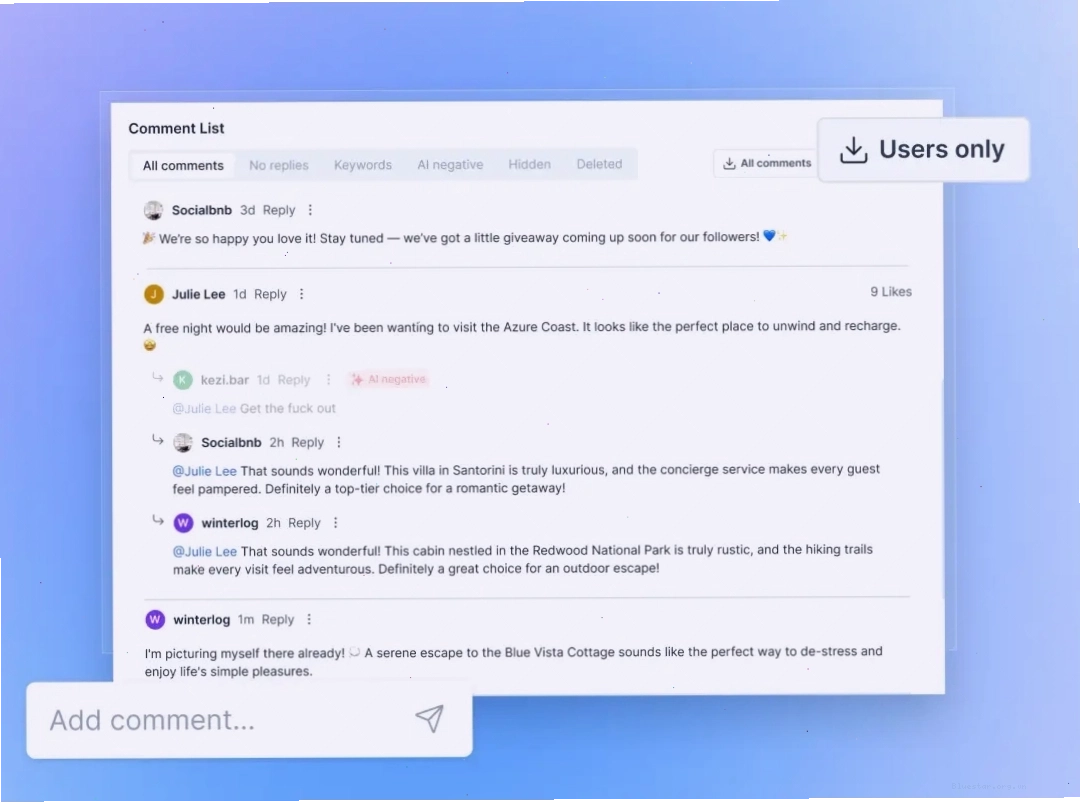
Task: Choose the Users only download option
Action: (x=923, y=149)
